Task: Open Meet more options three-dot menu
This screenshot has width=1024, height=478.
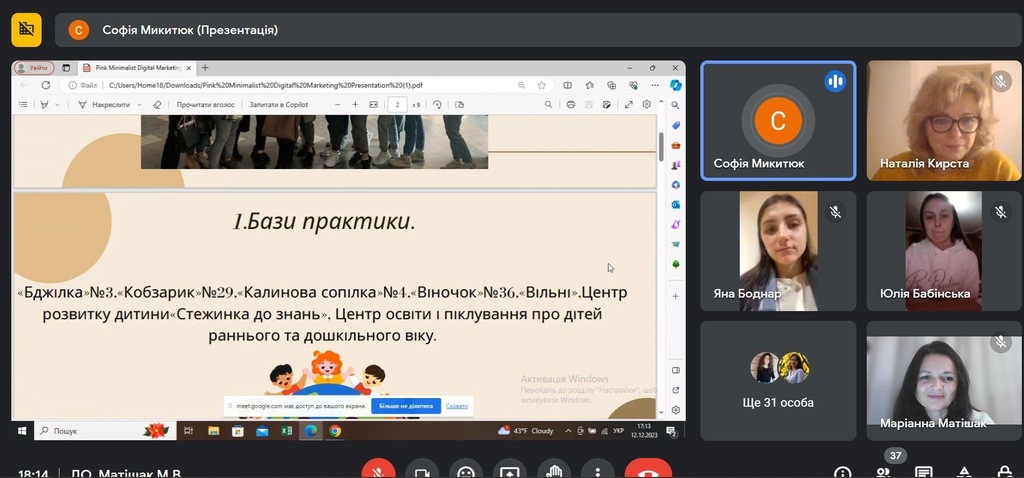Action: point(597,471)
